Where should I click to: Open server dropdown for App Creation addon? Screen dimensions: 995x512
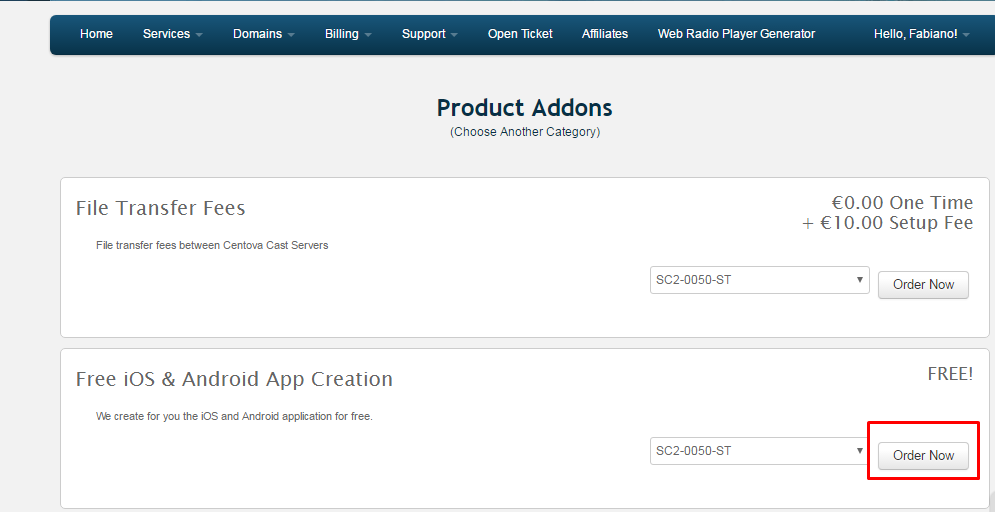click(759, 451)
